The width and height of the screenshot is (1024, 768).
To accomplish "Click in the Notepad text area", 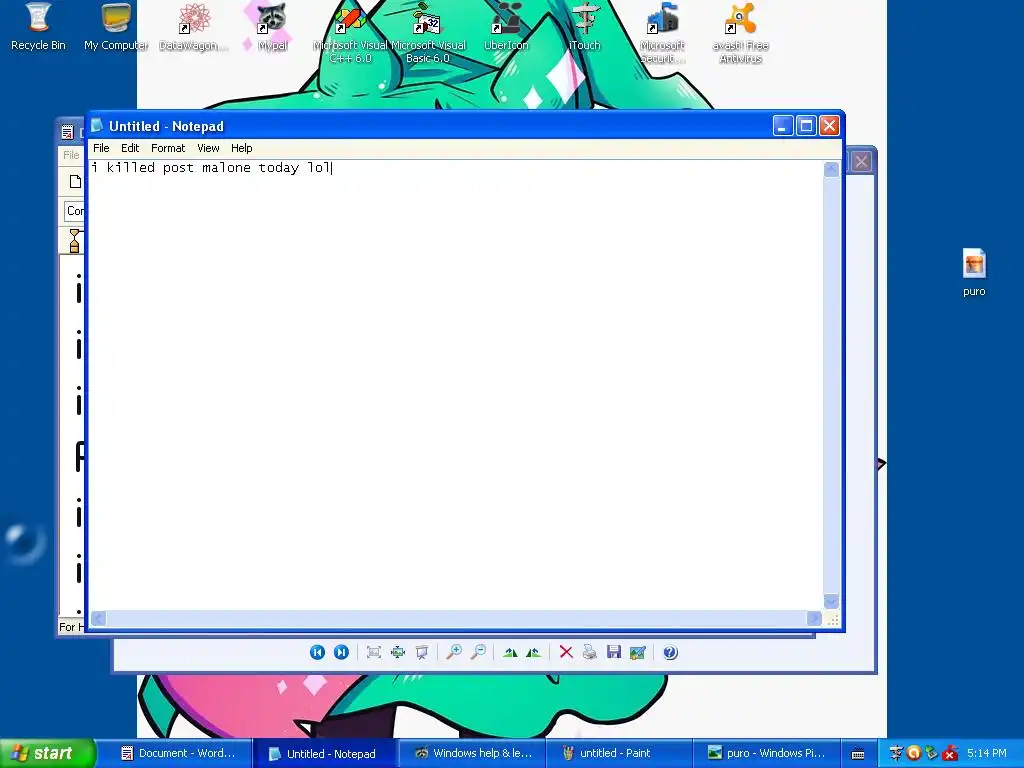I will 456,385.
